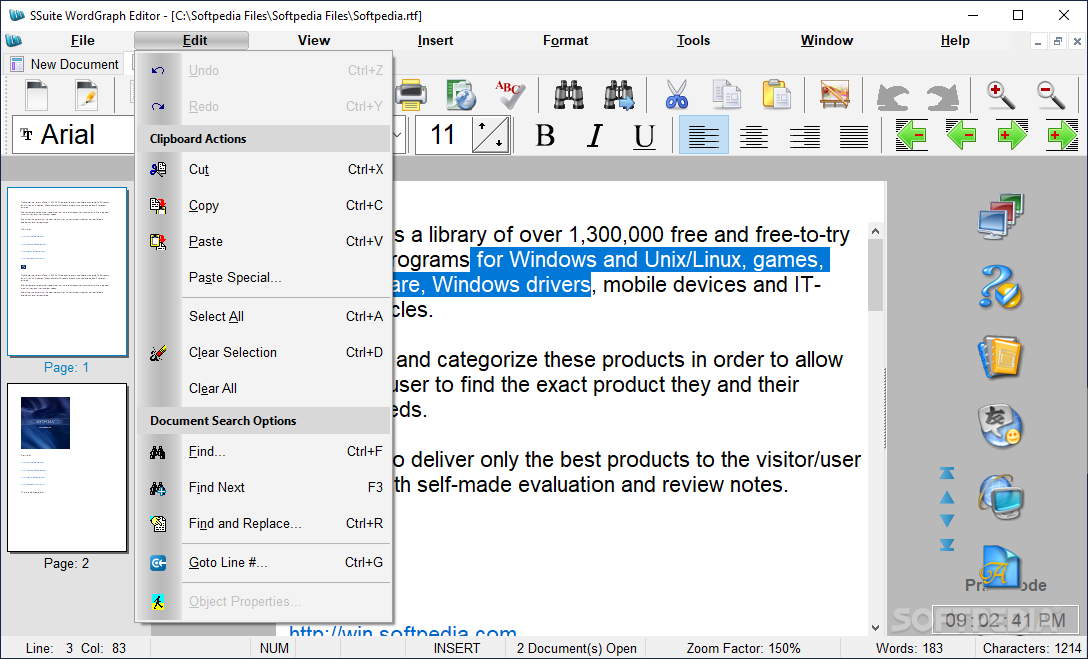The width and height of the screenshot is (1088, 659).
Task: Click the Words: 183 status entry
Action: point(909,649)
